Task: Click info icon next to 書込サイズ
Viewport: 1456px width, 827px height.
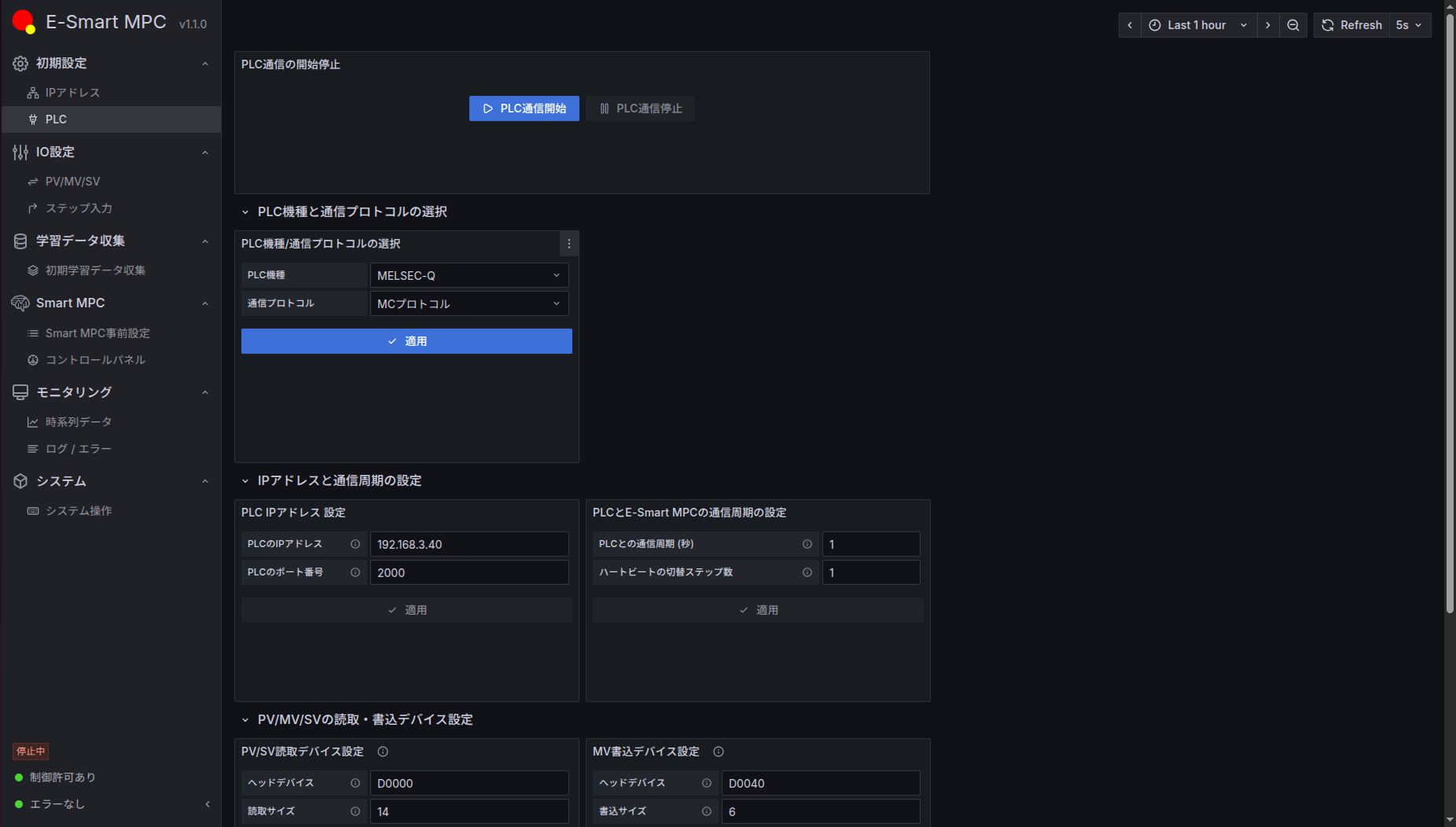Action: pyautogui.click(x=707, y=811)
